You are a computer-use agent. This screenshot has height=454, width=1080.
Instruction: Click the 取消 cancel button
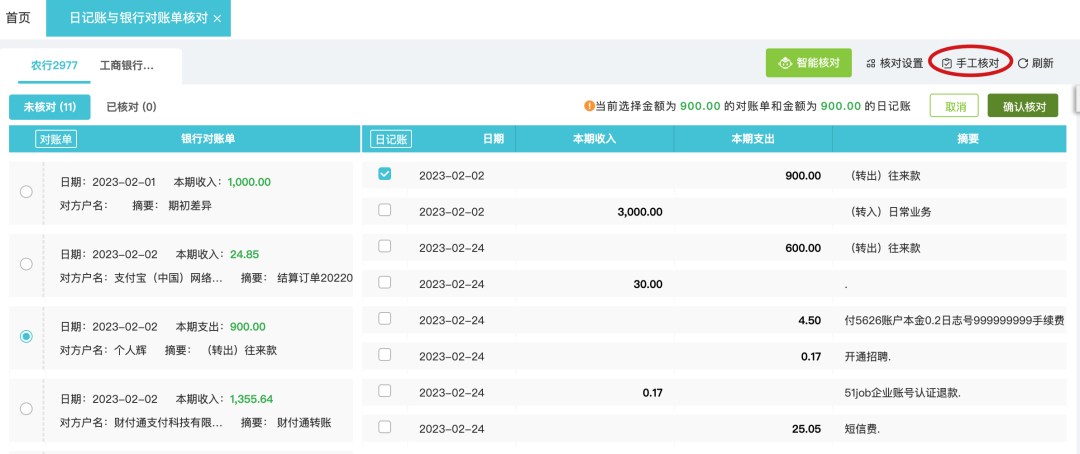pyautogui.click(x=954, y=106)
